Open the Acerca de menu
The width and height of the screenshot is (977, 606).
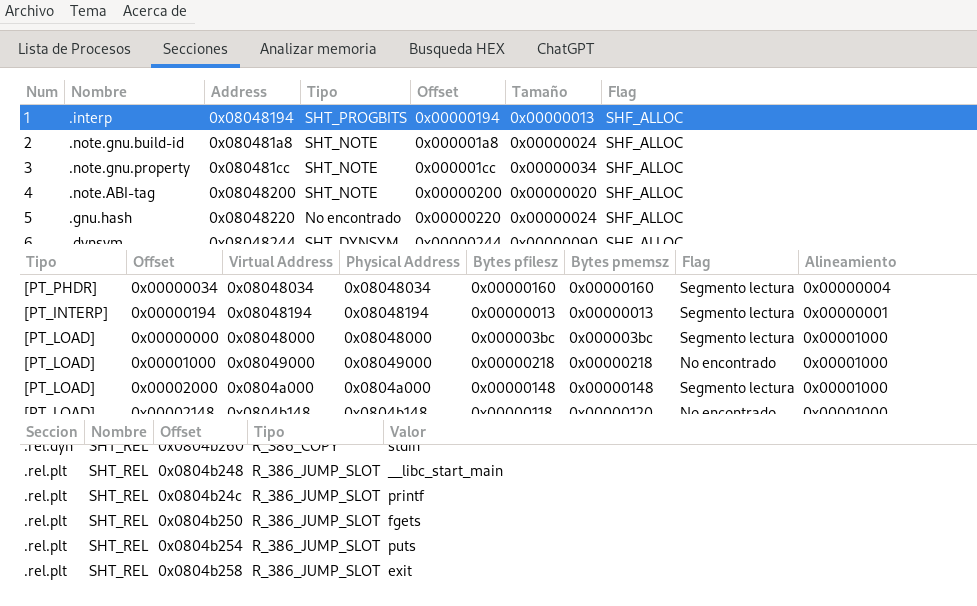click(154, 11)
